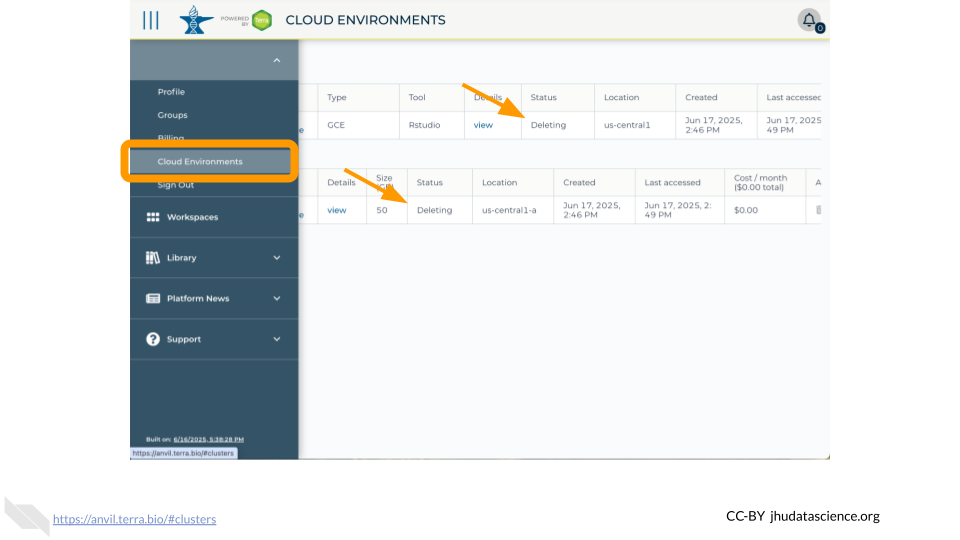Click the $0.00 cost cell
Image resolution: width=960 pixels, height=540 pixels.
click(x=746, y=210)
